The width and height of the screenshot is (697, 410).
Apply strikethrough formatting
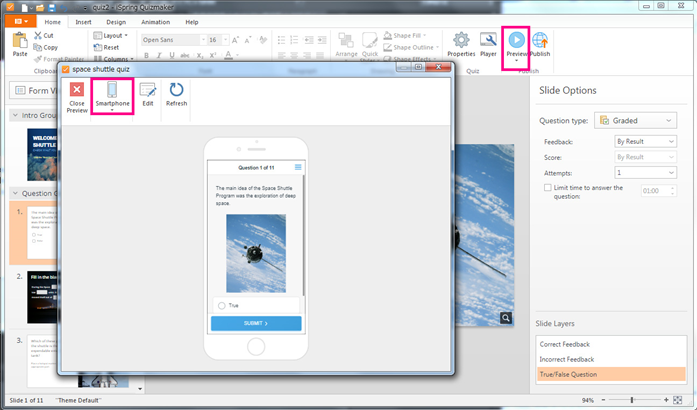tap(185, 55)
